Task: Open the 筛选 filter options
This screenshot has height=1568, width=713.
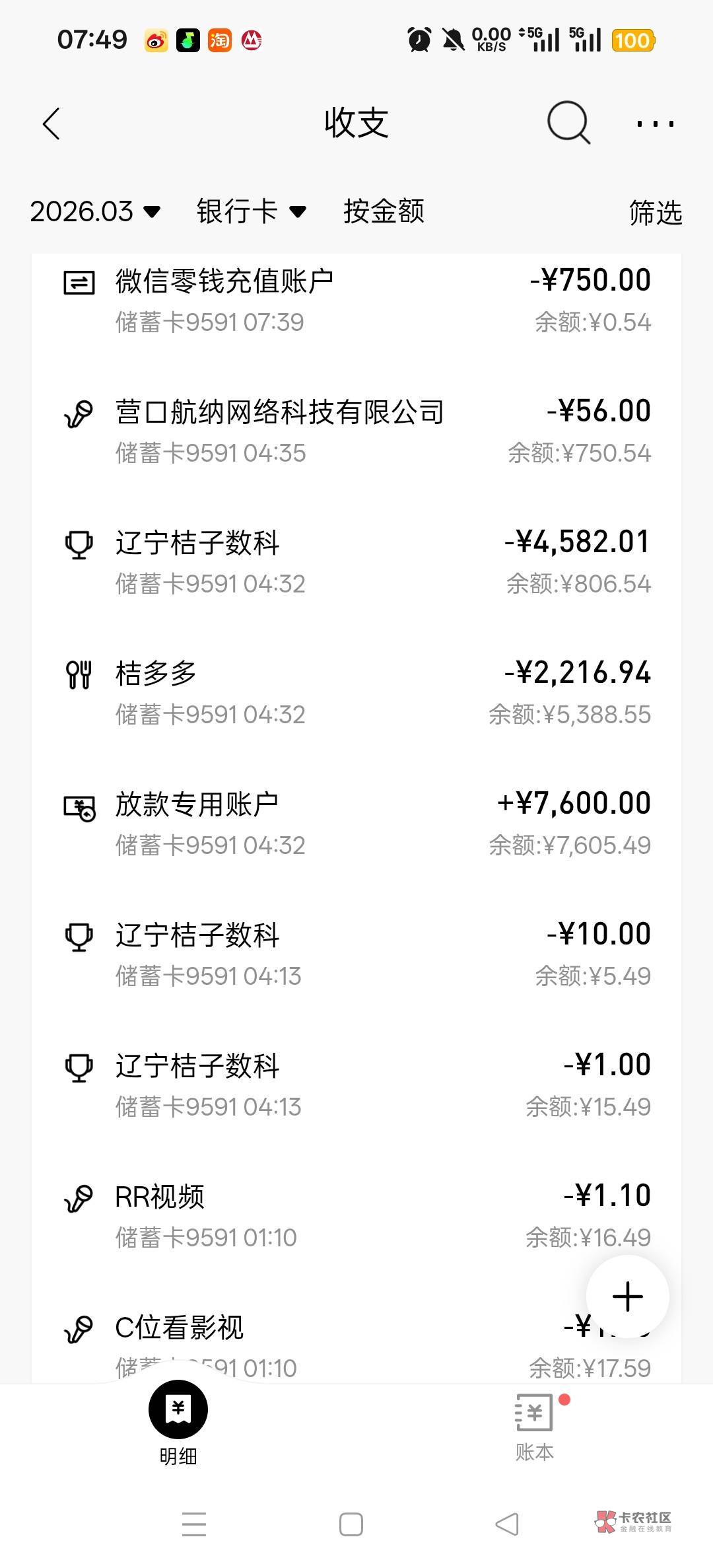Action: coord(655,213)
